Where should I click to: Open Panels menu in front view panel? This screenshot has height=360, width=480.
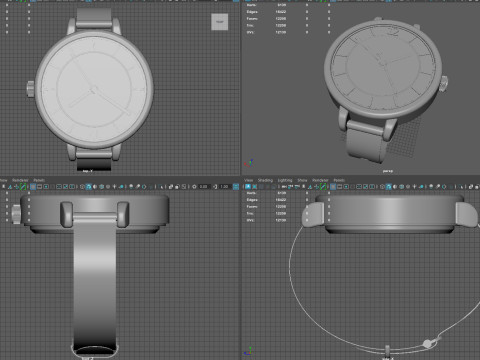pos(39,180)
